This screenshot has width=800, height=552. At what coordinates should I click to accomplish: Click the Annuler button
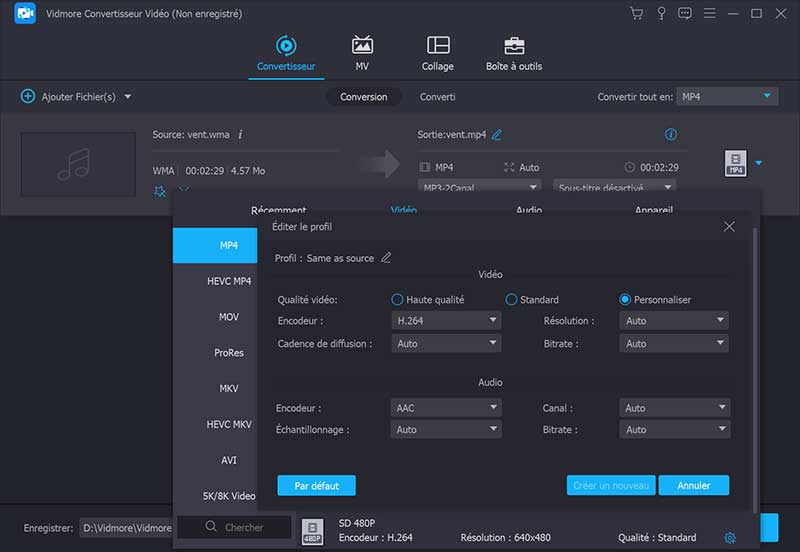tap(693, 486)
